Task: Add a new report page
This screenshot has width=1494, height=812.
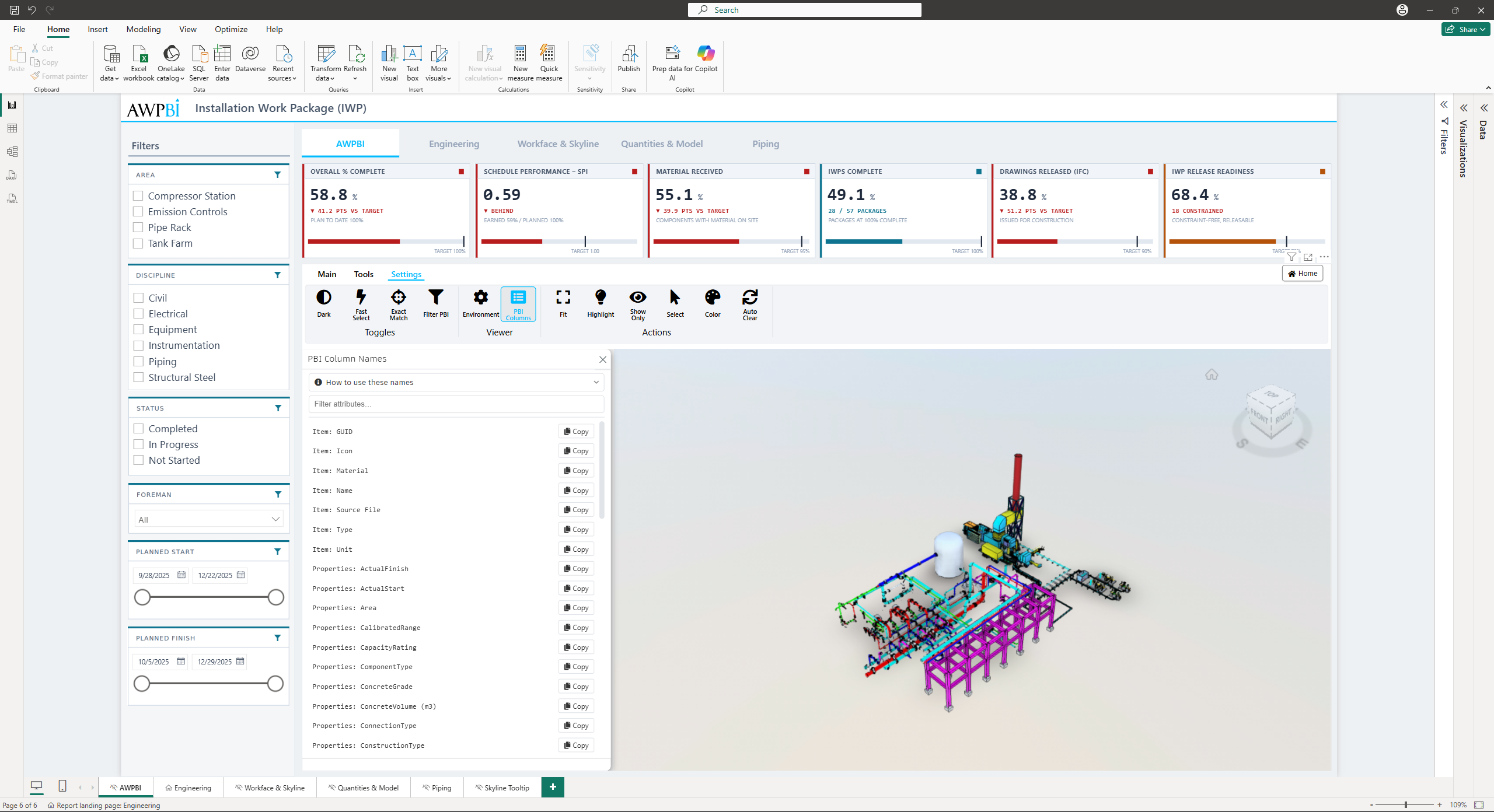Action: [x=553, y=787]
